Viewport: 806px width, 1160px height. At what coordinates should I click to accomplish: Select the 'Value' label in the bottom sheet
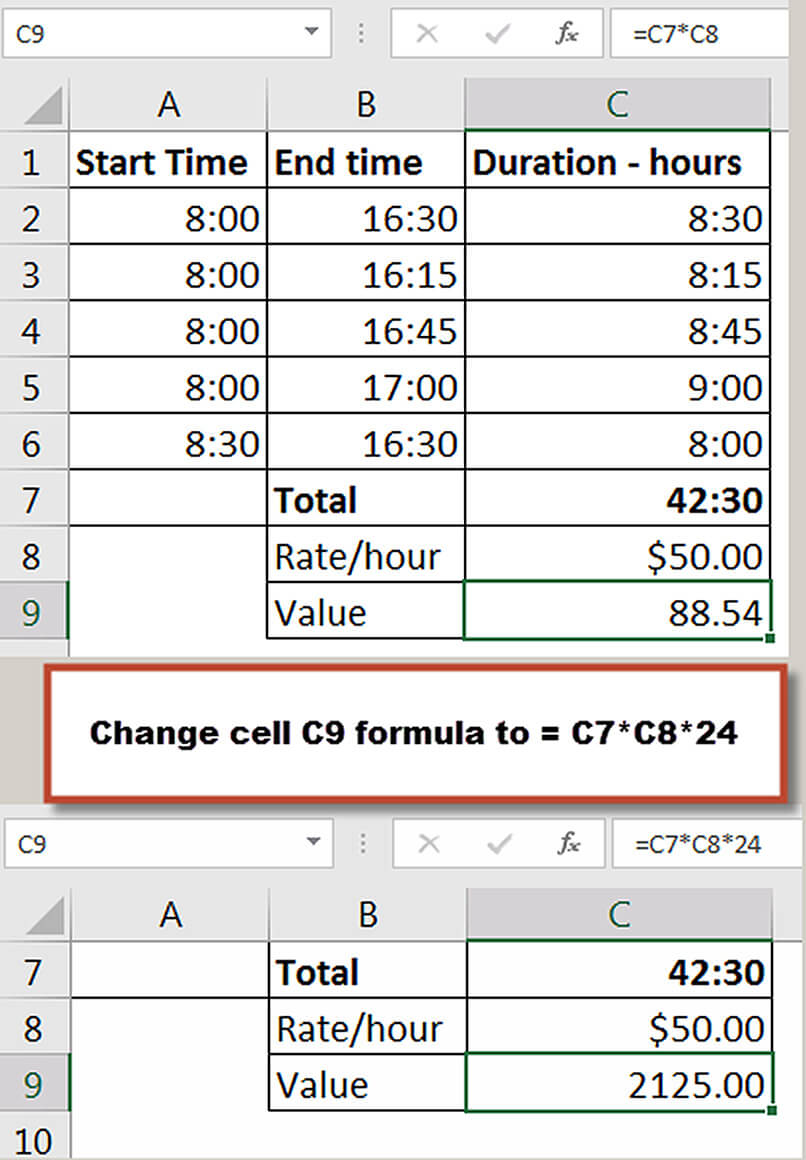[x=368, y=1083]
